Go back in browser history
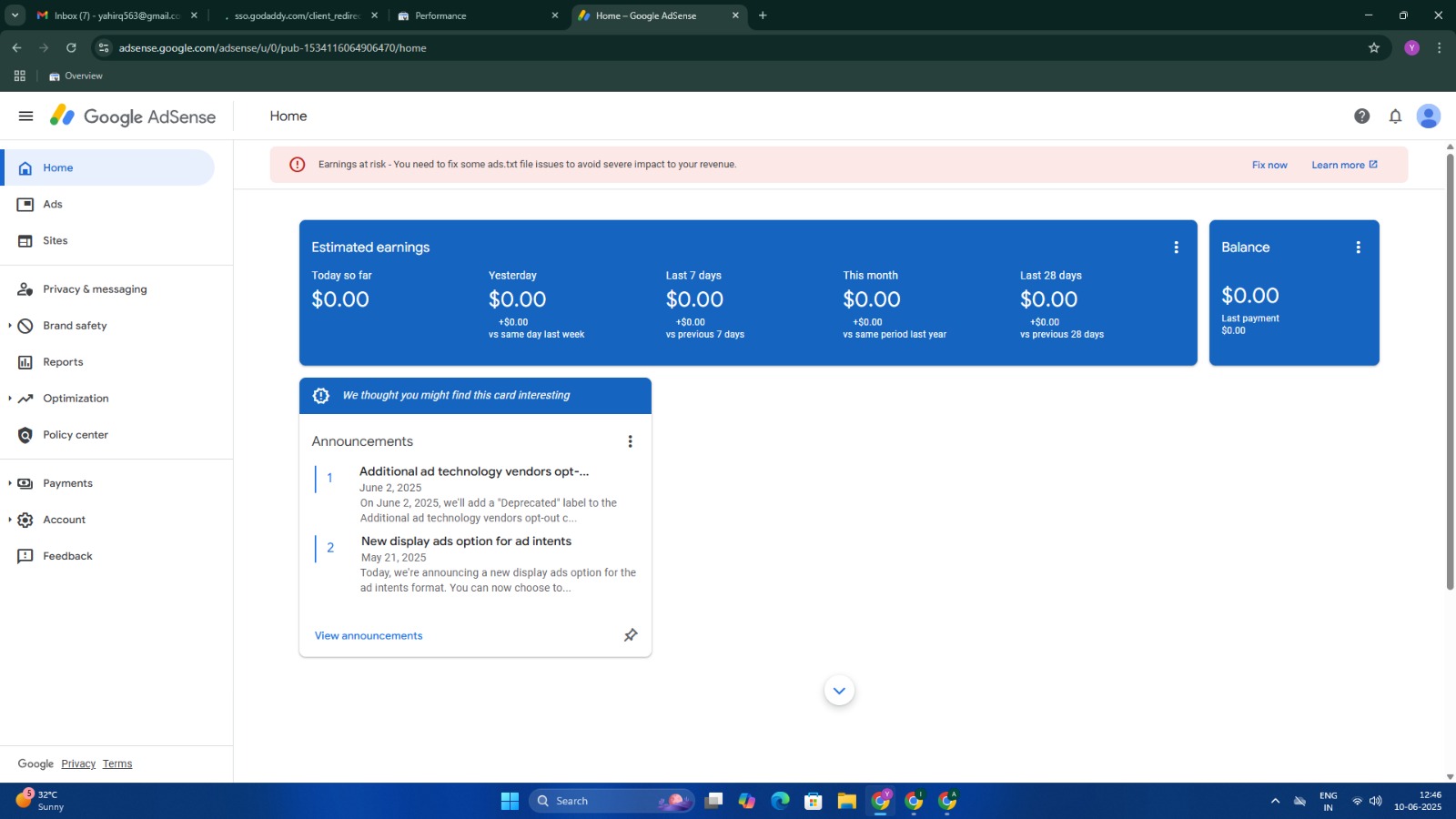 tap(16, 47)
